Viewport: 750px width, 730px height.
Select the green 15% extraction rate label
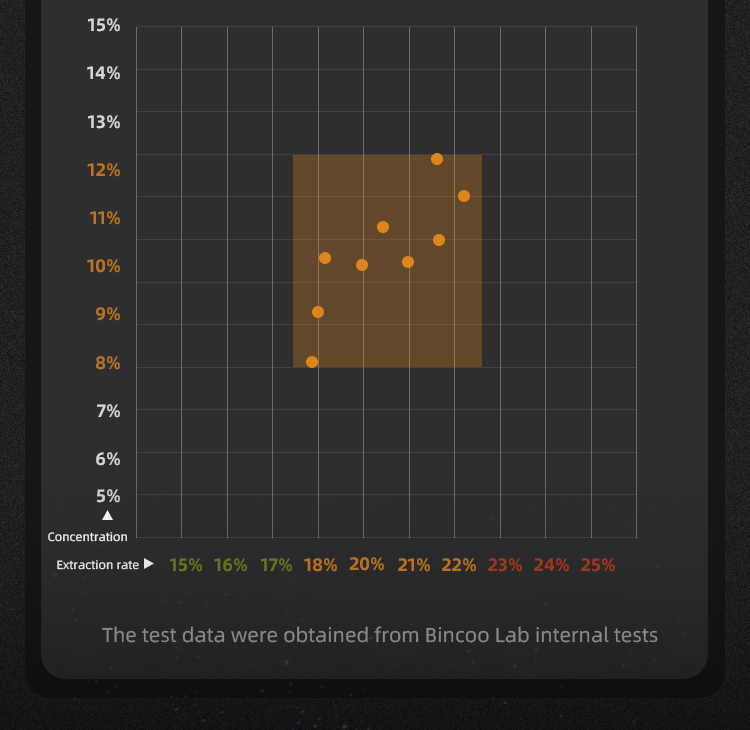pos(185,565)
